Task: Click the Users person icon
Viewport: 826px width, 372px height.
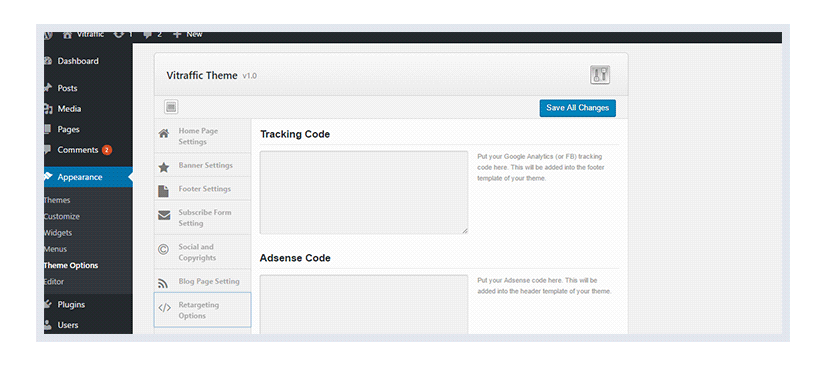Action: (48, 325)
